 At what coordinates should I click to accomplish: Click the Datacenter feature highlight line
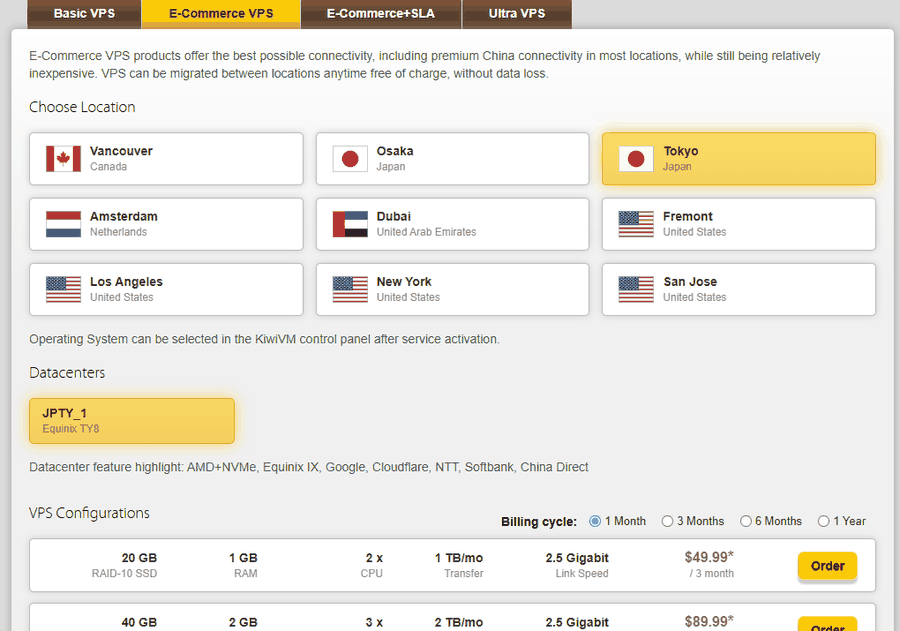pyautogui.click(x=309, y=467)
